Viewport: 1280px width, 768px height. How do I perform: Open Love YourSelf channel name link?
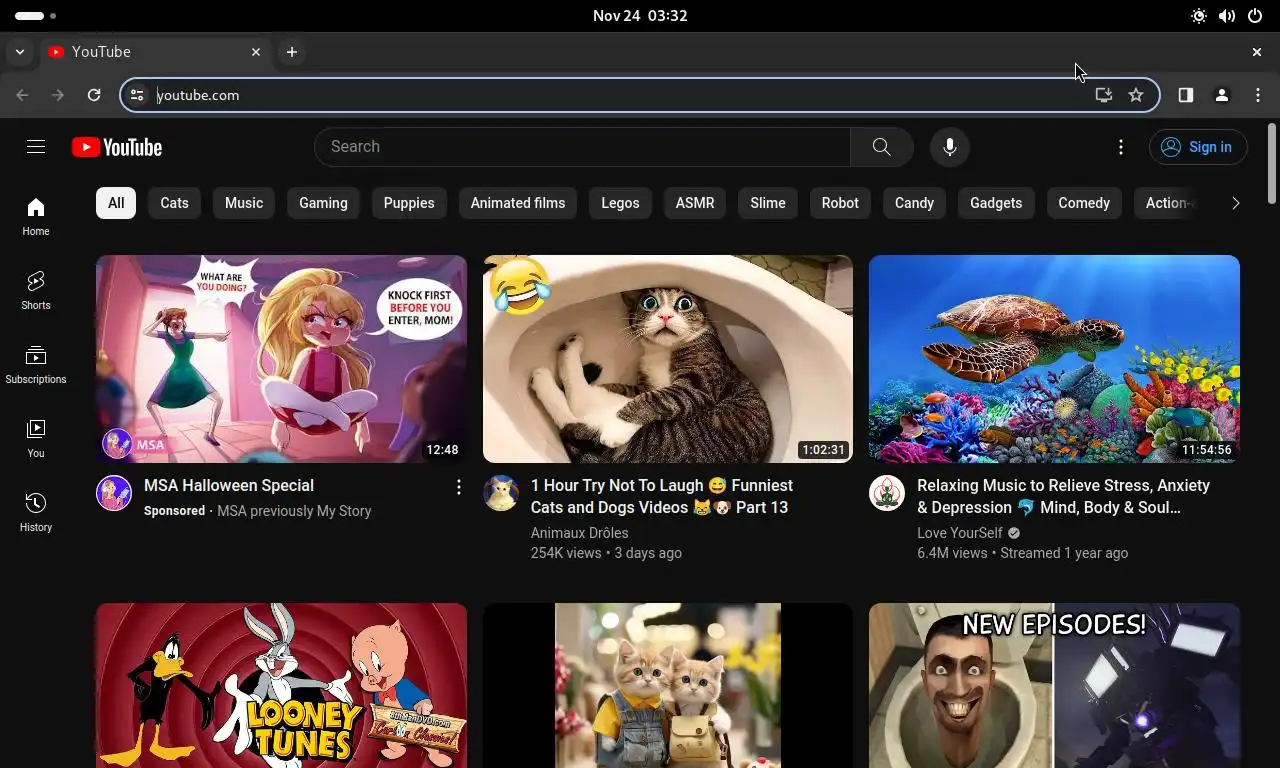(x=960, y=533)
